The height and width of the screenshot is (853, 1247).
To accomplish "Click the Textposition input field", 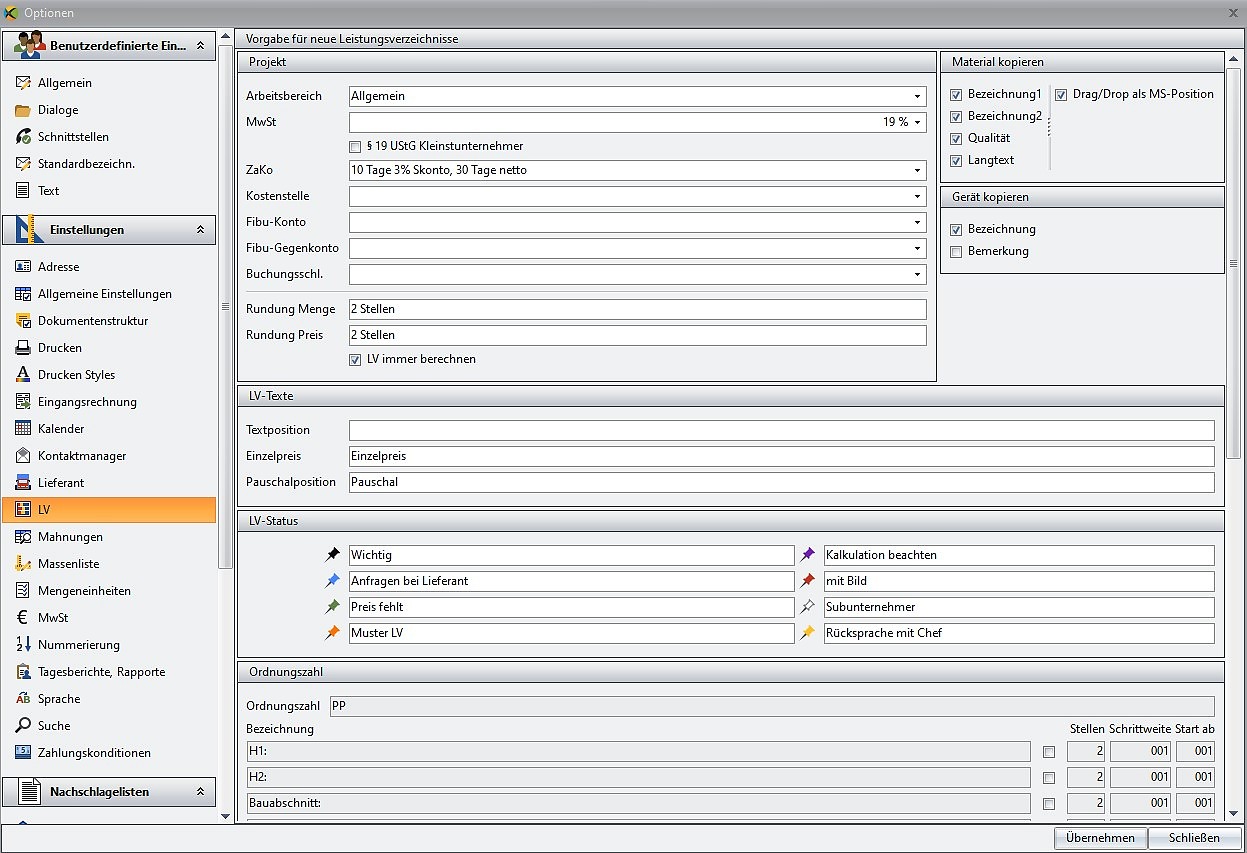I will pyautogui.click(x=781, y=431).
